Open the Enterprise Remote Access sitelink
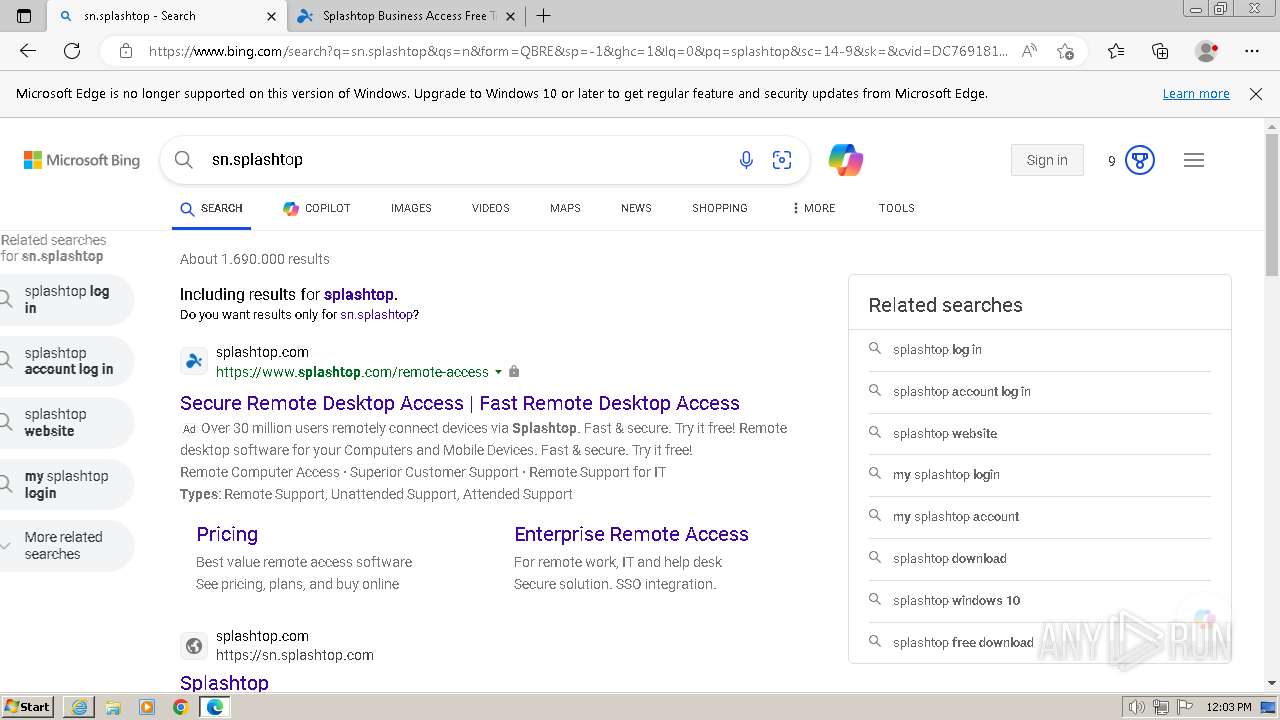1280x720 pixels. 631,534
